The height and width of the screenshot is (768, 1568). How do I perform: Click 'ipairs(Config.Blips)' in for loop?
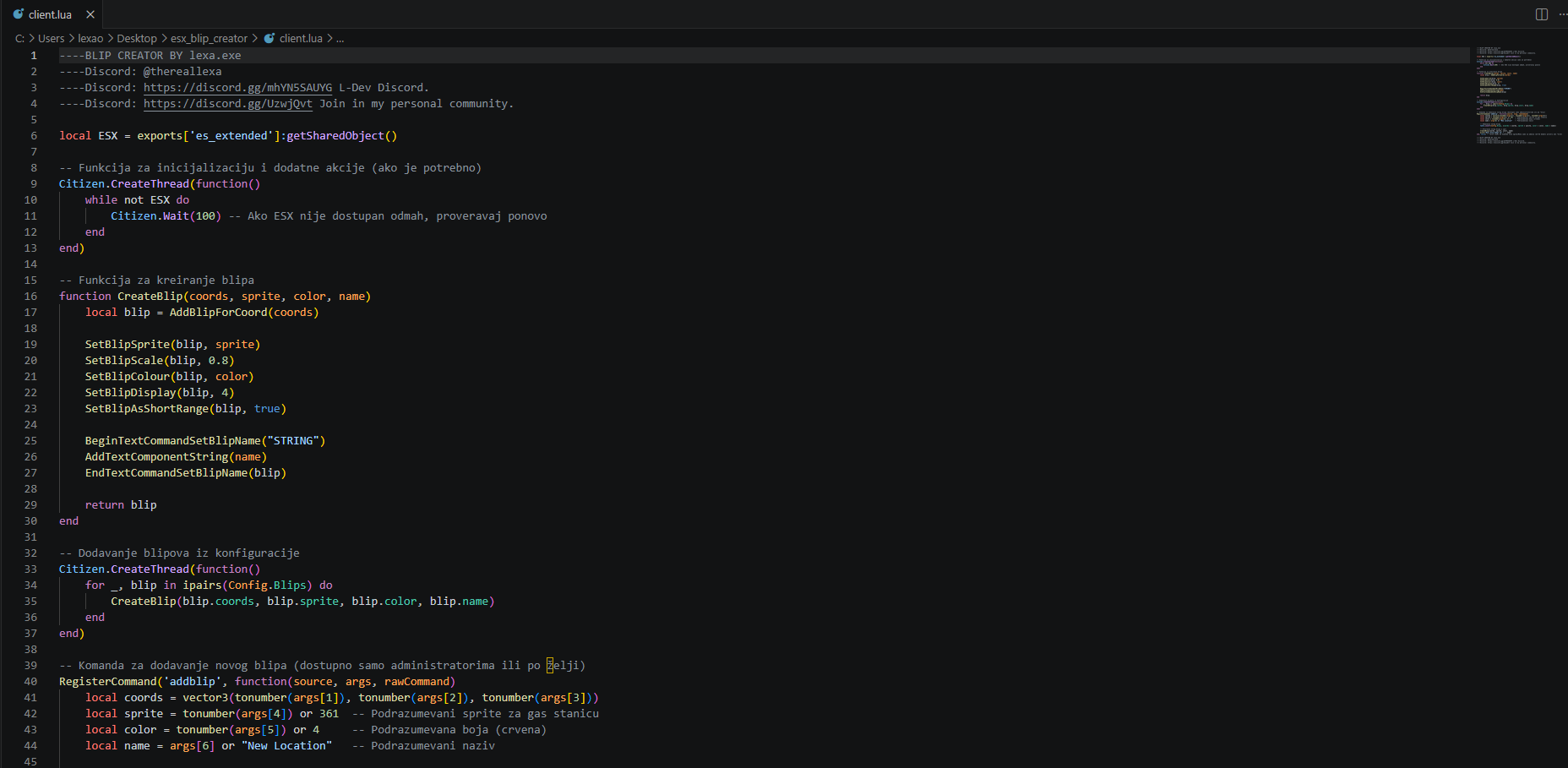coord(248,586)
